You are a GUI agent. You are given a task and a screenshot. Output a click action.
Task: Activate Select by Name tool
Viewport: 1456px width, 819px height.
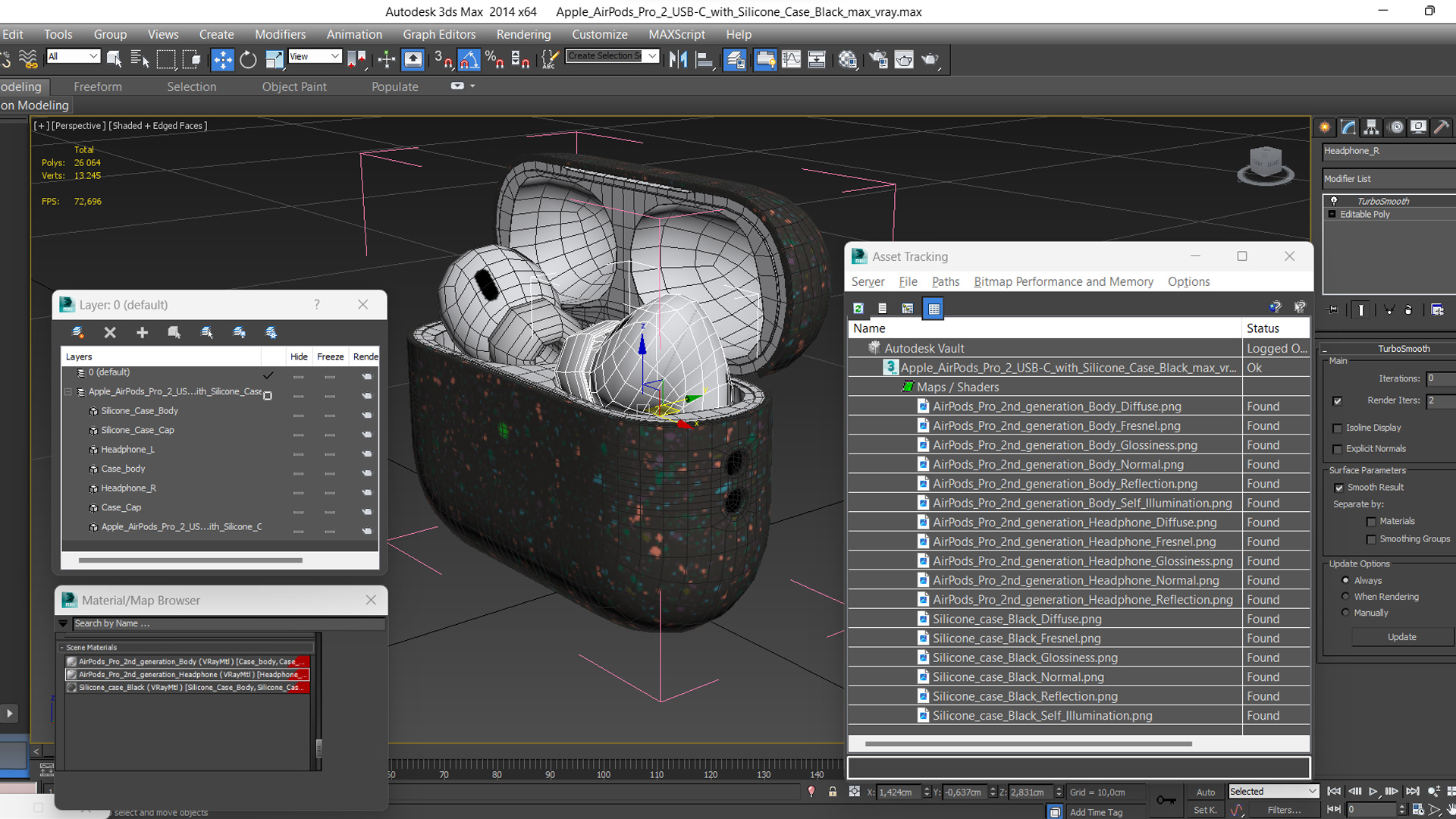point(140,59)
